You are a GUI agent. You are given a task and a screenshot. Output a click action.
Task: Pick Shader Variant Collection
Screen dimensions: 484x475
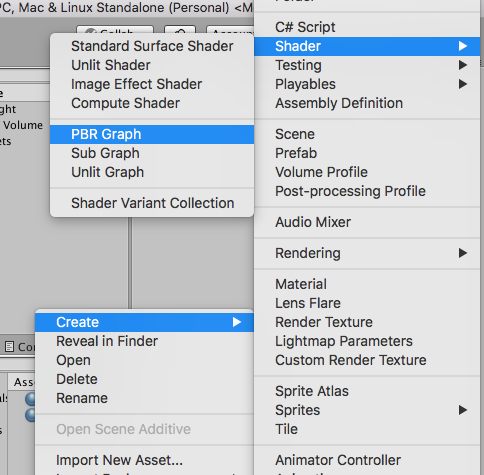coord(152,203)
